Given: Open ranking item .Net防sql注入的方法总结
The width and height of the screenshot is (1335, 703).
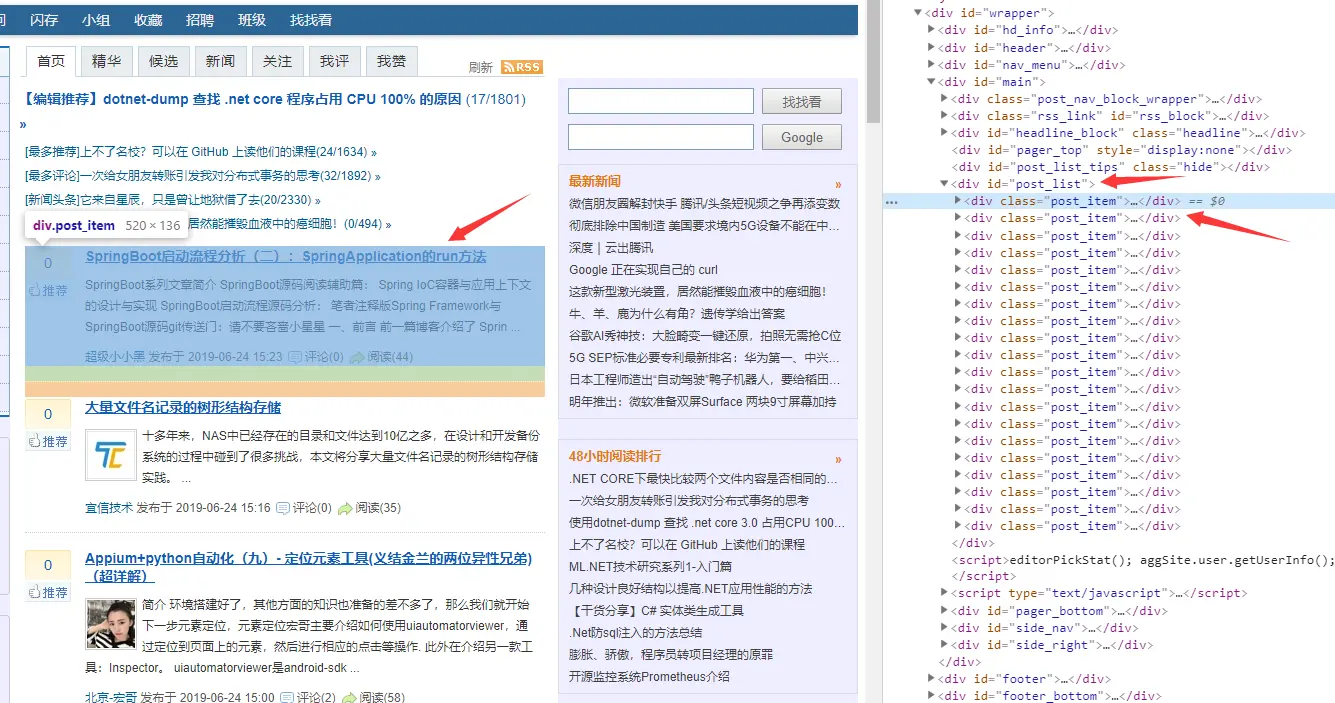Looking at the screenshot, I should [x=635, y=632].
